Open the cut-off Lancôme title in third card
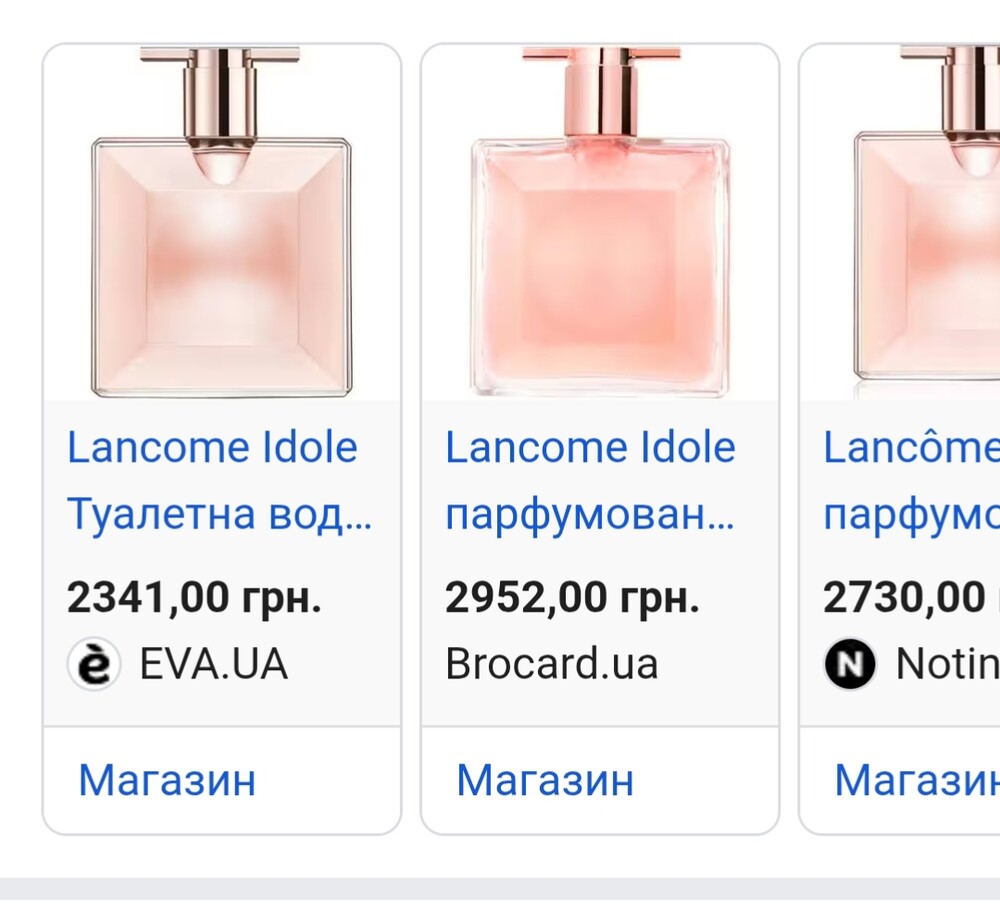Screen dimensions: 1000x909 coord(911,448)
